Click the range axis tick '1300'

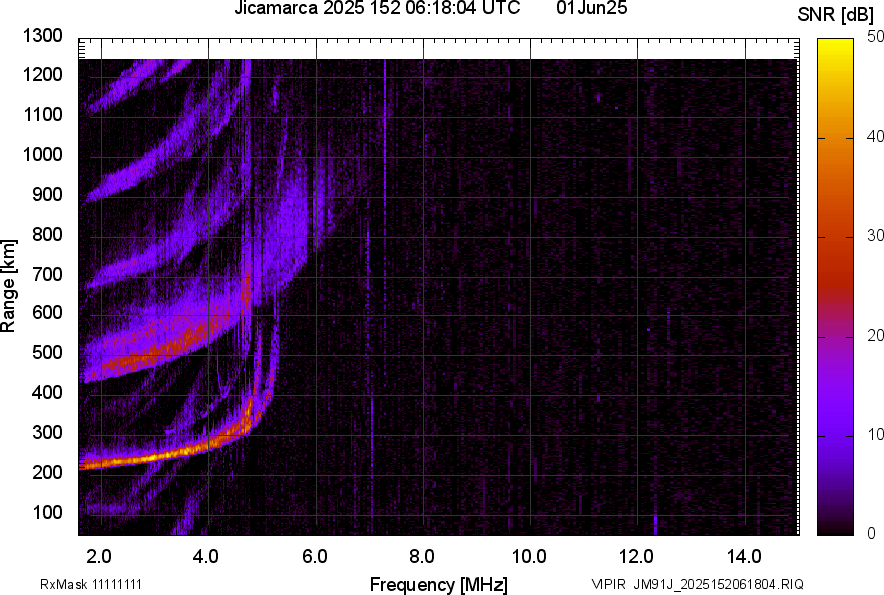(x=42, y=36)
